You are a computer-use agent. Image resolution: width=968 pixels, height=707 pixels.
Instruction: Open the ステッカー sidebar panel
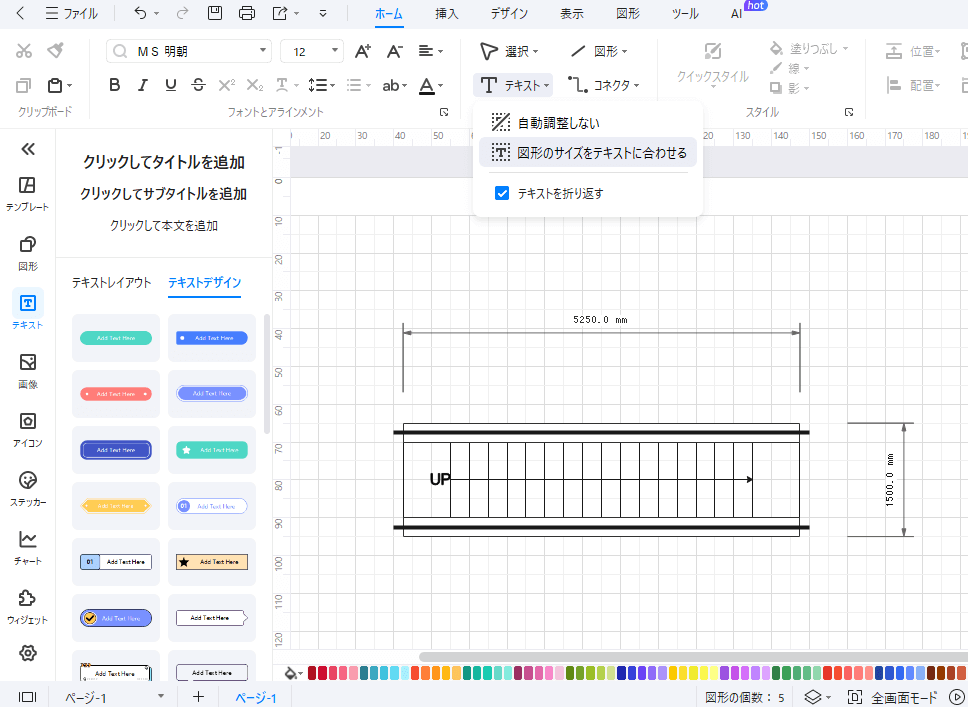(x=27, y=489)
